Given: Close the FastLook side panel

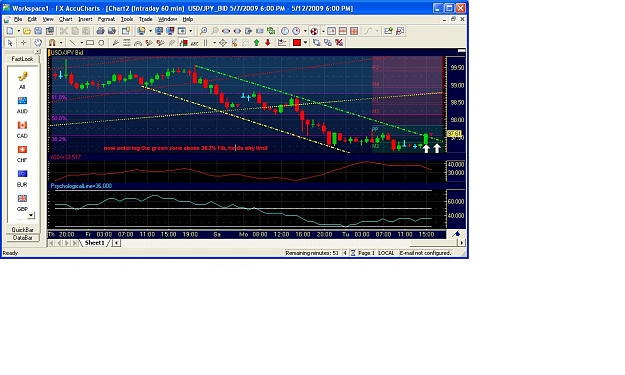Looking at the screenshot, I should coord(37,51).
